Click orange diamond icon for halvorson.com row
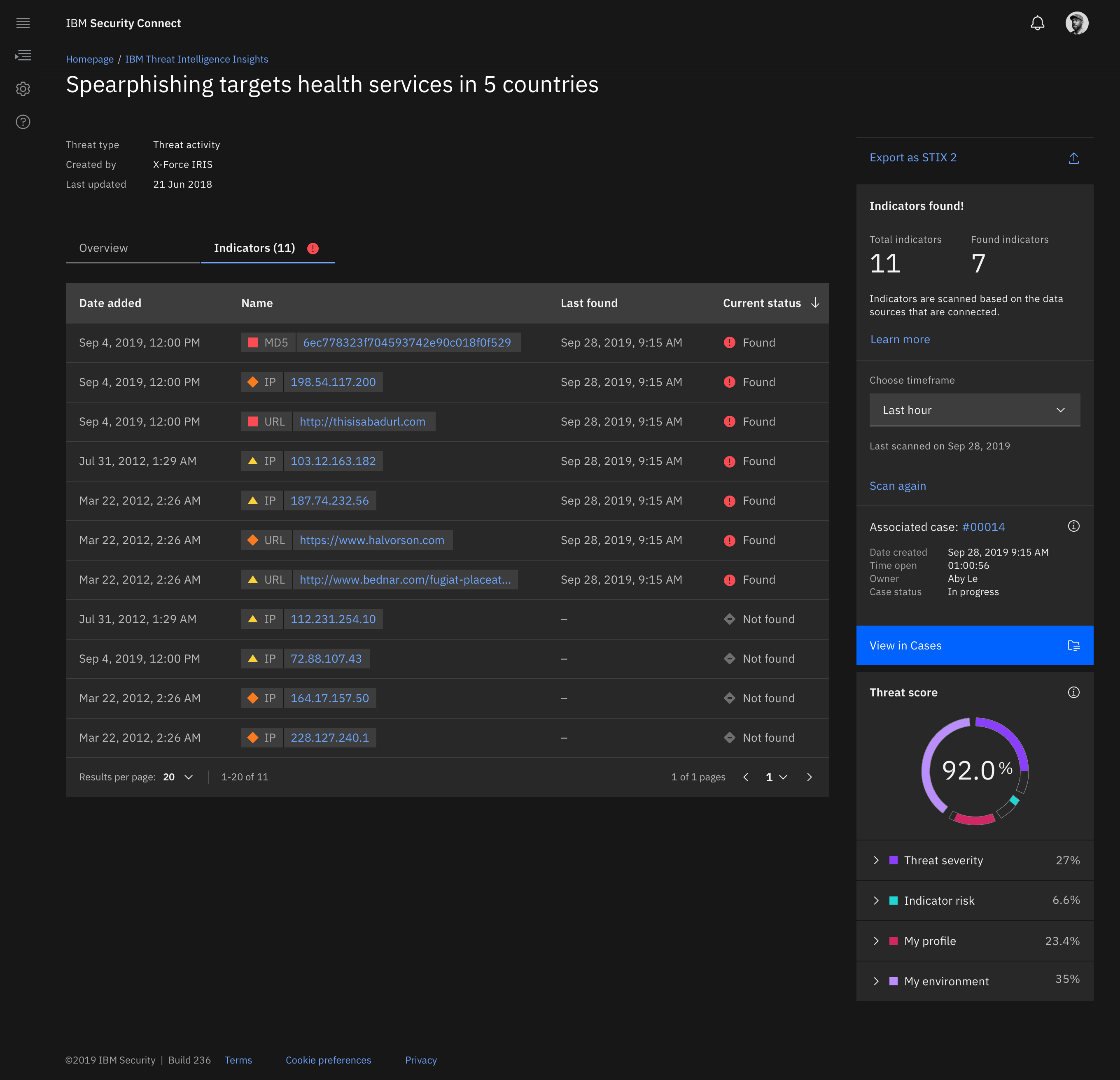Screen dimensions: 1120x1080 click(x=252, y=540)
